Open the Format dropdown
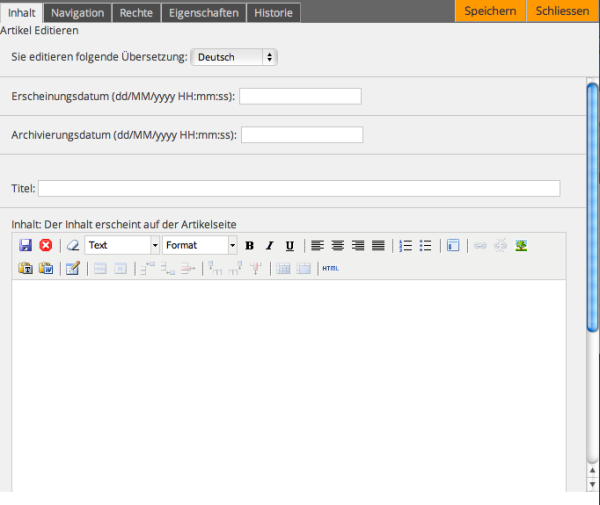Viewport: 600px width, 505px height. click(200, 245)
